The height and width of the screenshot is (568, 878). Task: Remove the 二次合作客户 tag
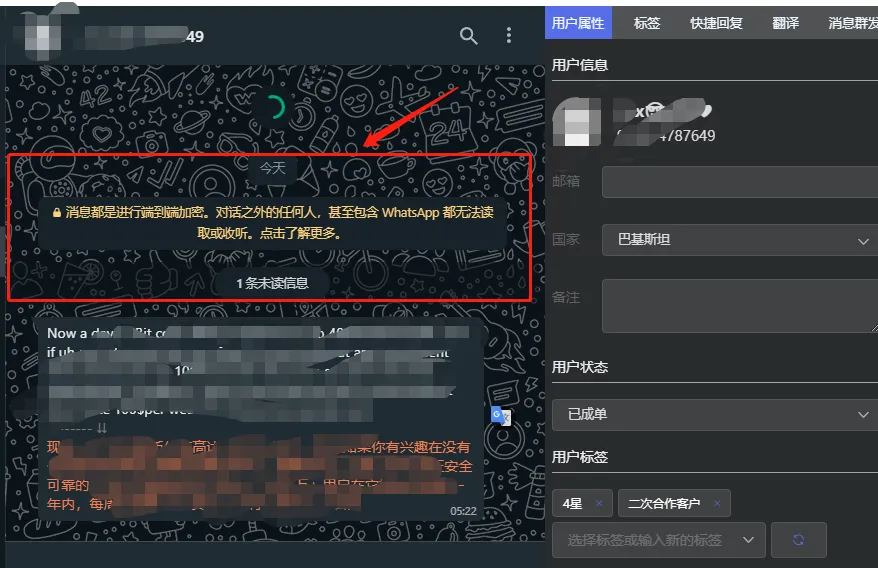(x=717, y=503)
